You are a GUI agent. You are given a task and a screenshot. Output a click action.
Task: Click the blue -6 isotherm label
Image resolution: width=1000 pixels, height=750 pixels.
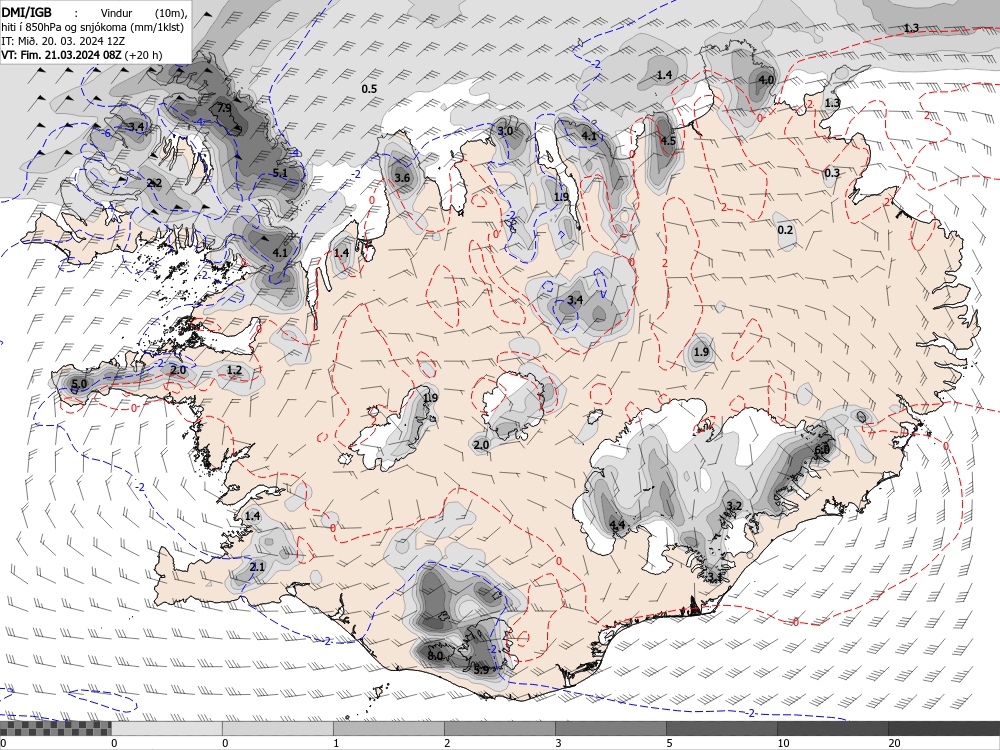click(107, 133)
